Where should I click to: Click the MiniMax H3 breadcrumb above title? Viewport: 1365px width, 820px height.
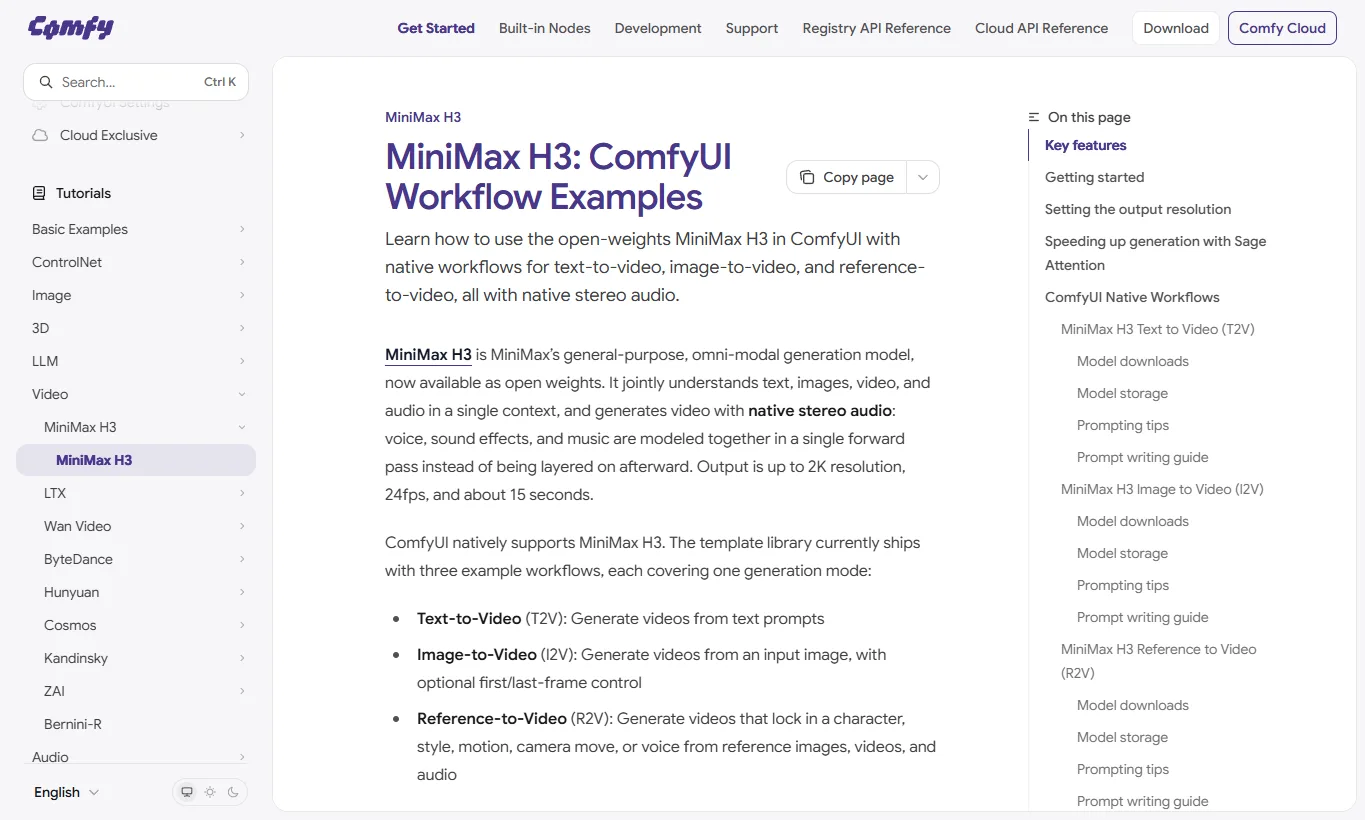coord(423,117)
